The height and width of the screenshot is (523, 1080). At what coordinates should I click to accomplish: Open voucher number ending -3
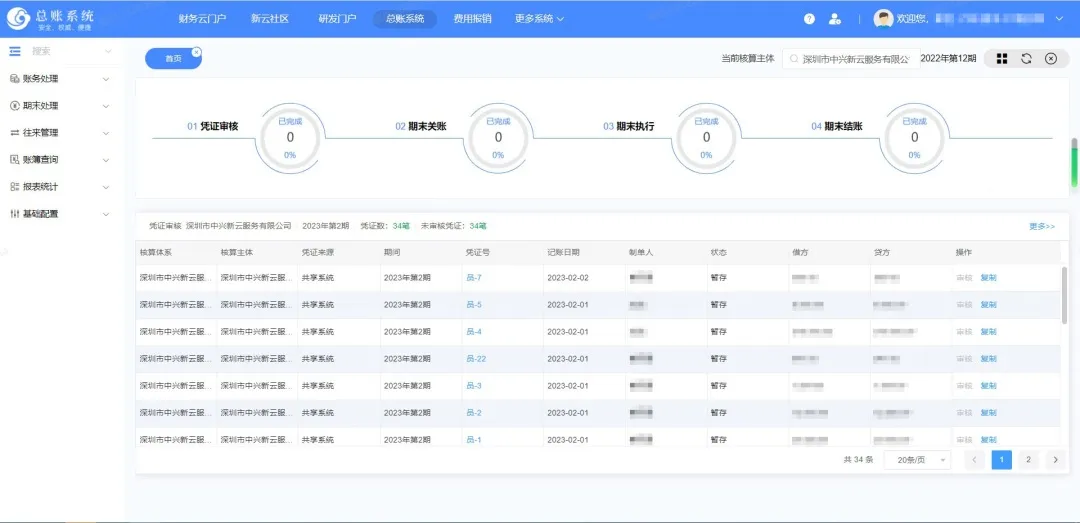point(474,386)
